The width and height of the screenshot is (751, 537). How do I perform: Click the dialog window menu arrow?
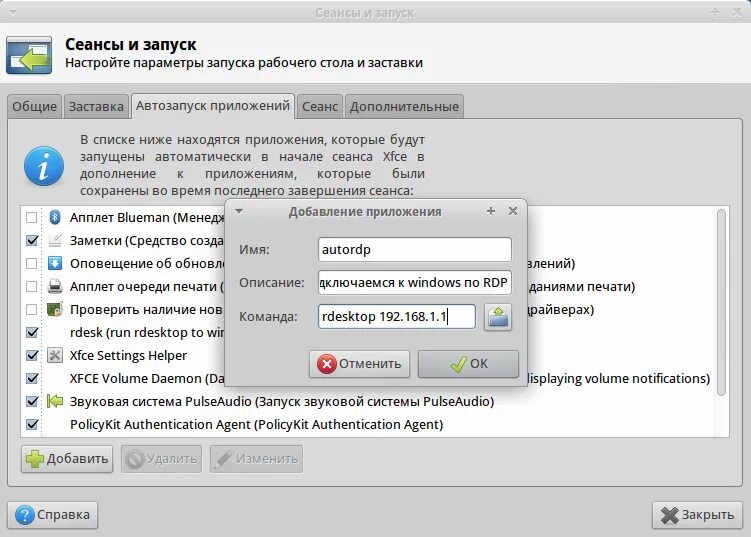click(239, 211)
